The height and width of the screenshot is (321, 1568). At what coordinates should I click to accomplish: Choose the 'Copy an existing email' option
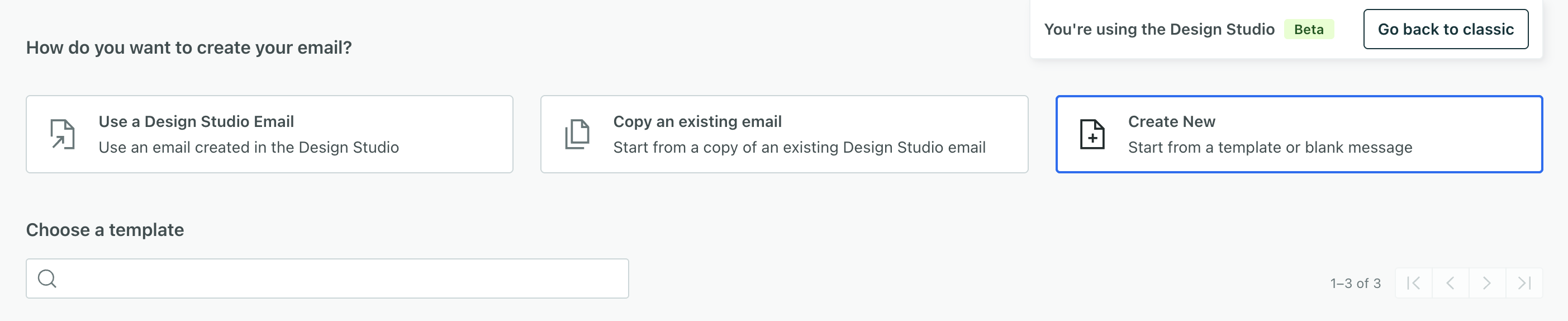[x=697, y=121]
